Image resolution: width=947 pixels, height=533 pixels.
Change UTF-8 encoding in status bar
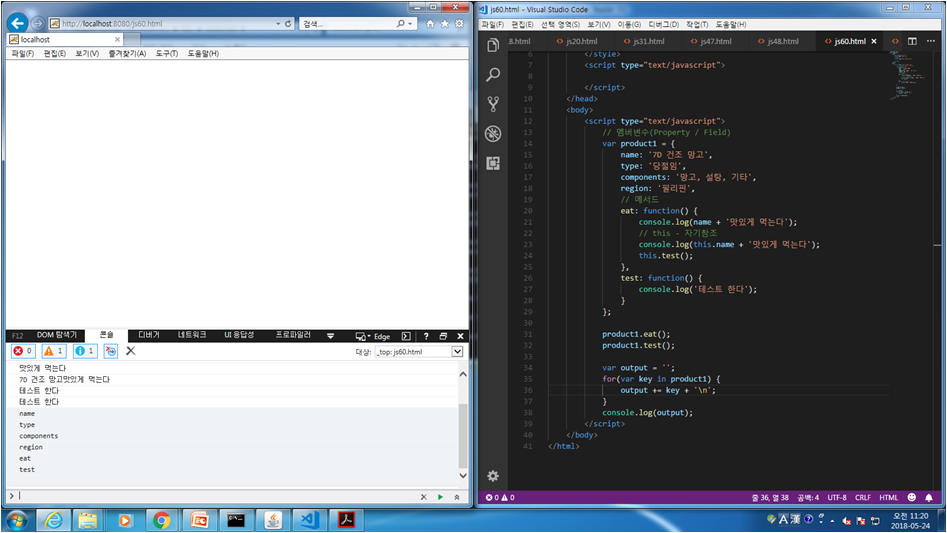836,497
